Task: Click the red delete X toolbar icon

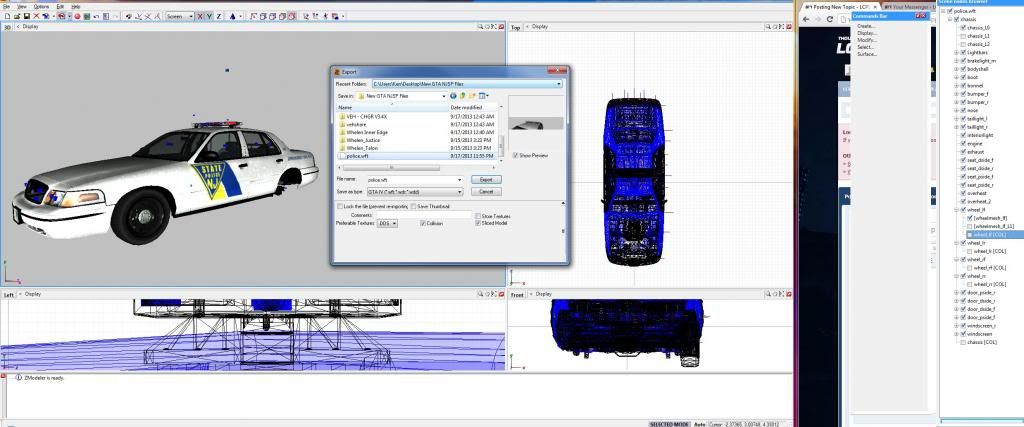Action: pos(37,16)
